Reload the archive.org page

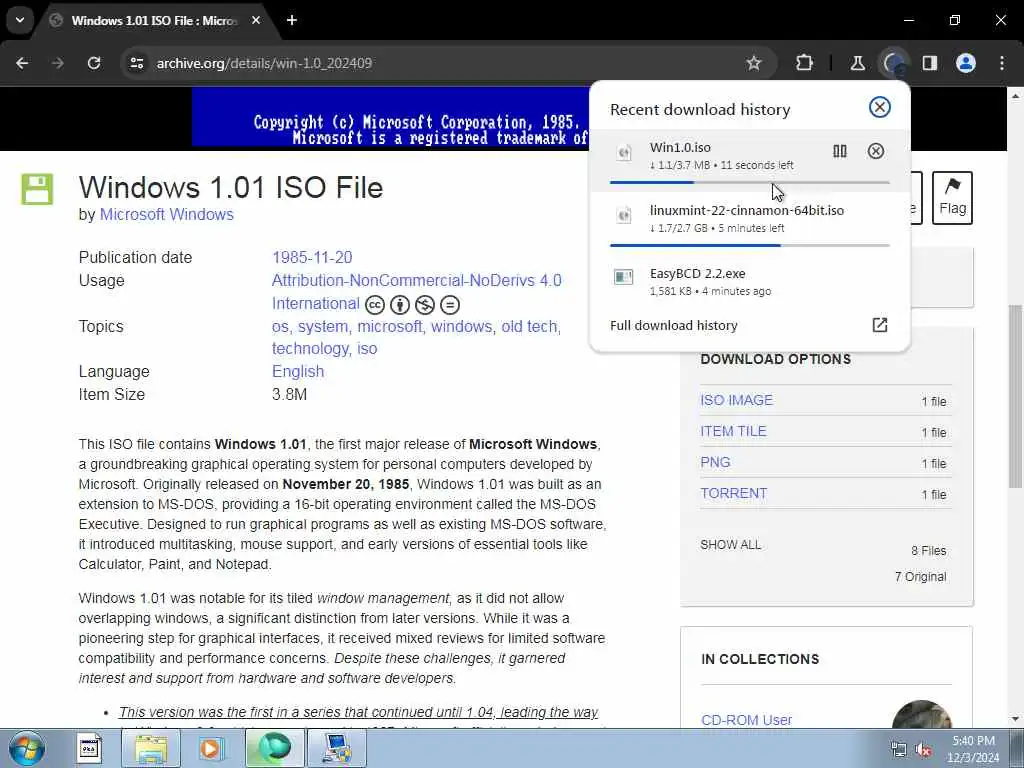(94, 63)
